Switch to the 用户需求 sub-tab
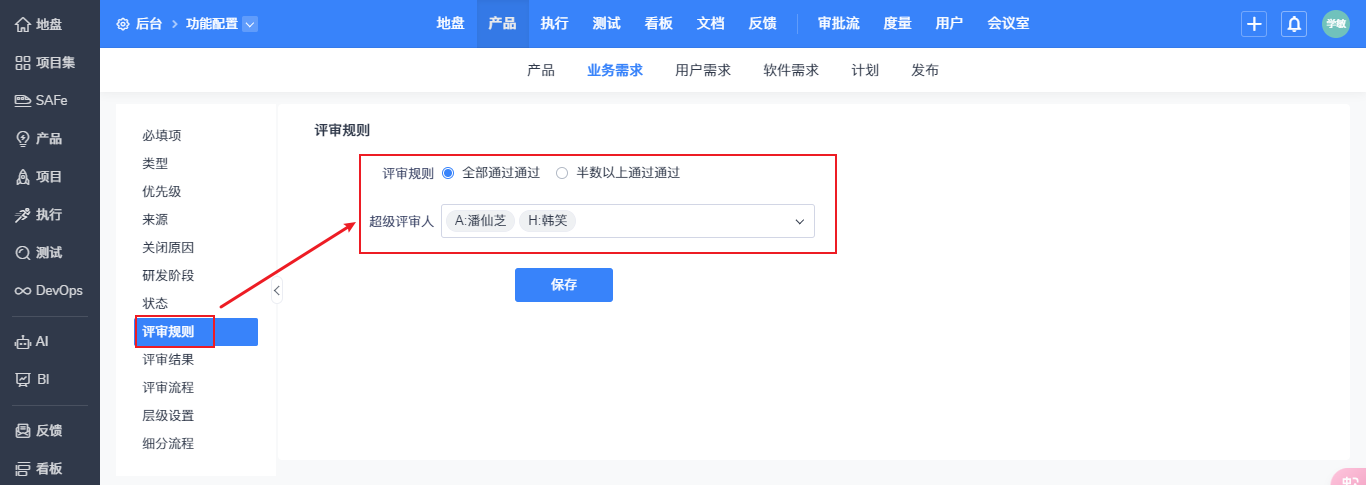 click(703, 70)
